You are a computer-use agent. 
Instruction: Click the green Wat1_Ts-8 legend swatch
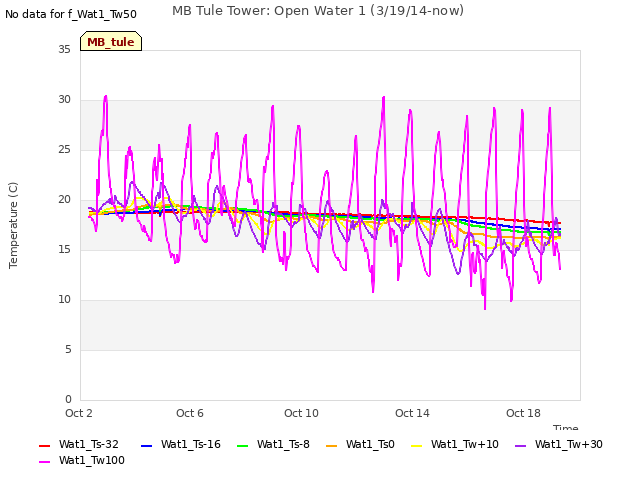coord(242,446)
